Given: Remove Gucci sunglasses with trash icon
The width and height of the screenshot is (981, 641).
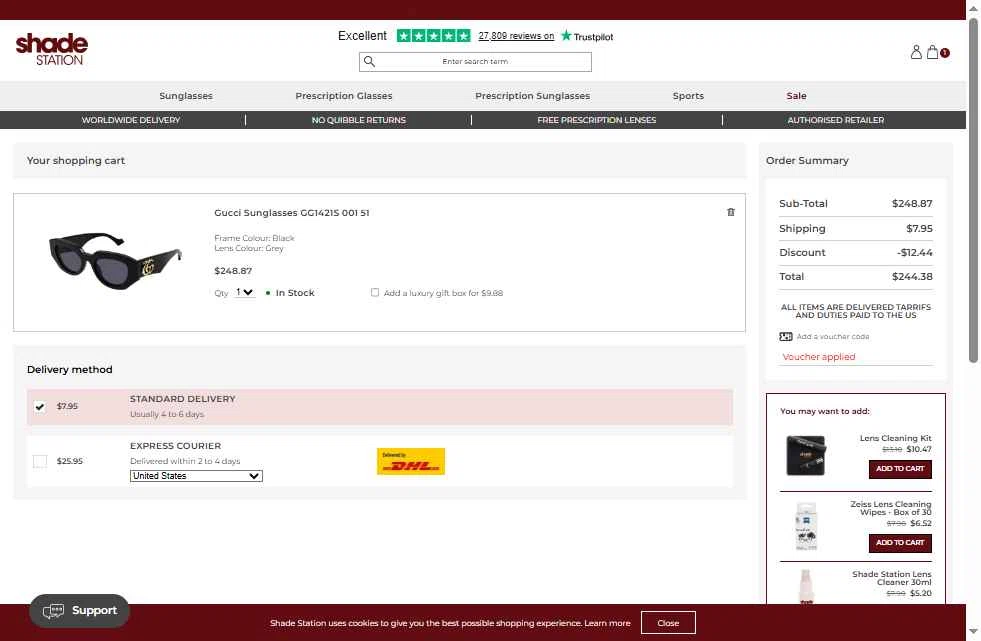Looking at the screenshot, I should pyautogui.click(x=731, y=212).
